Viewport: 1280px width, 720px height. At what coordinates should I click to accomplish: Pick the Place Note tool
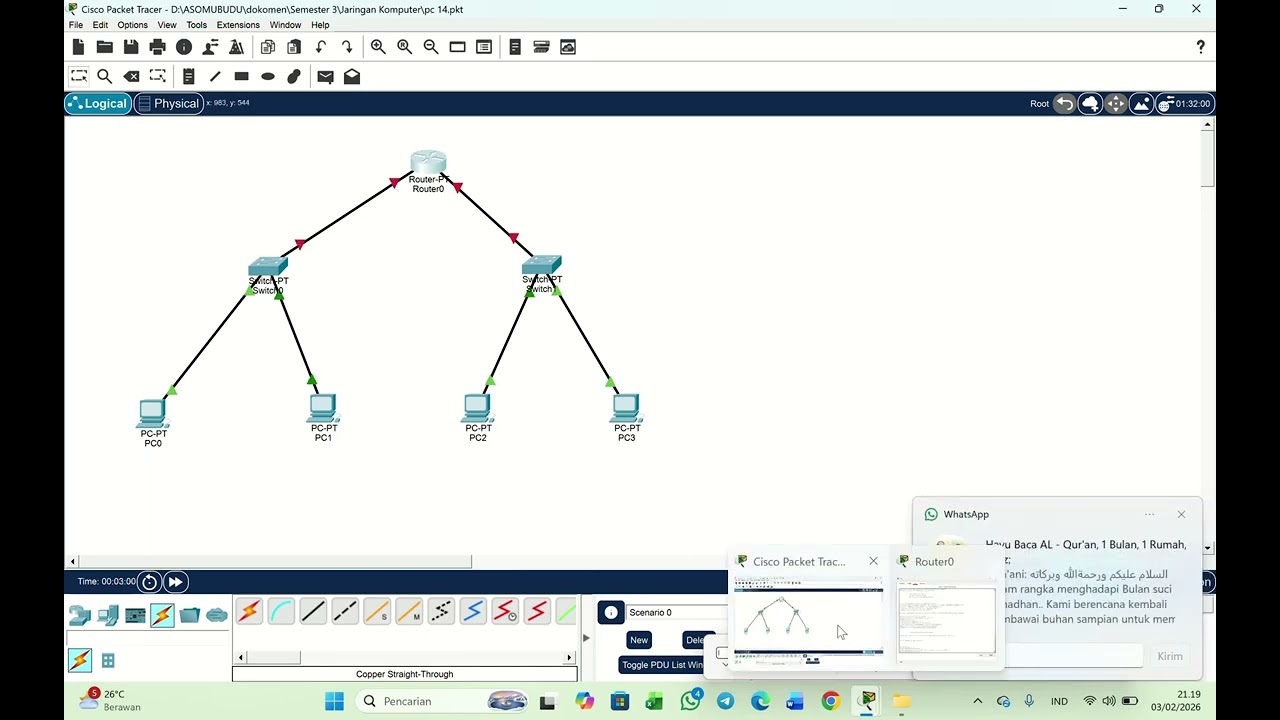pyautogui.click(x=188, y=76)
